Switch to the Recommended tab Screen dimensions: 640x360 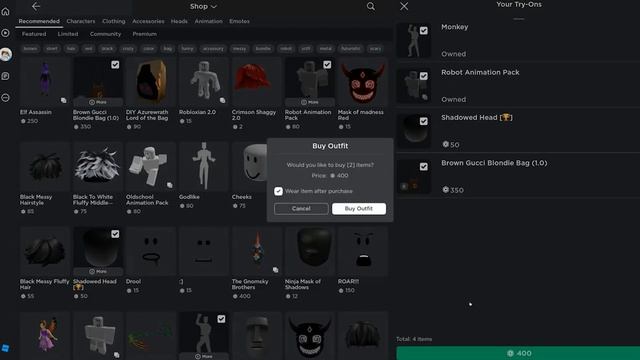coord(39,21)
